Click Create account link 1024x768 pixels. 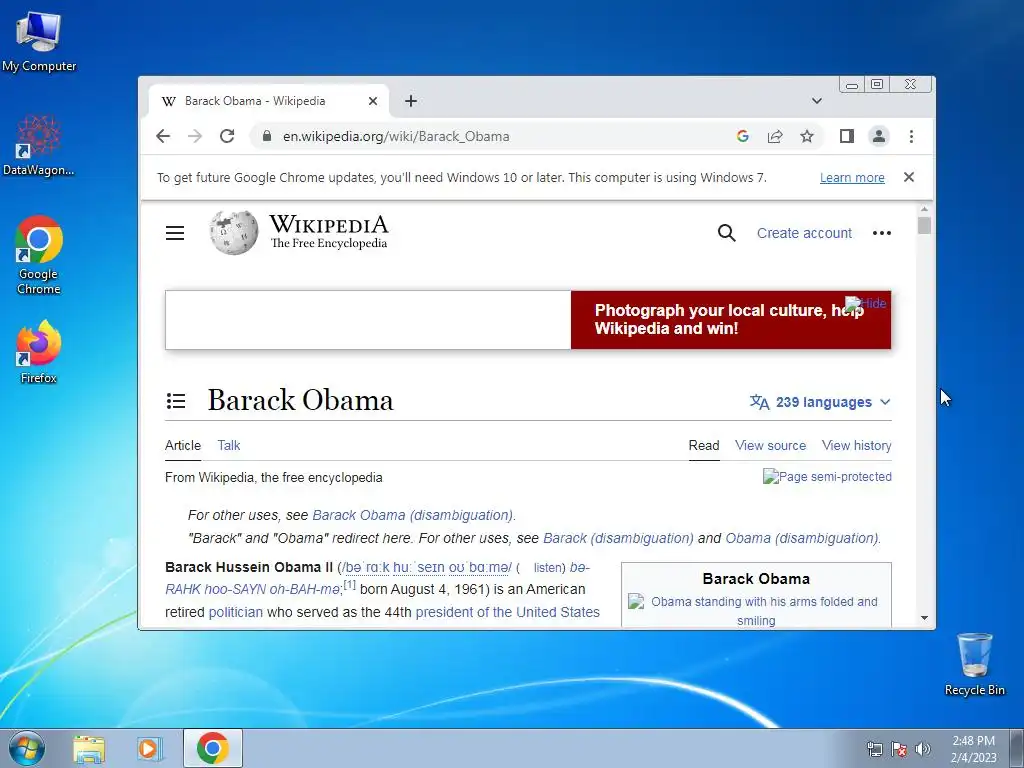coord(804,233)
